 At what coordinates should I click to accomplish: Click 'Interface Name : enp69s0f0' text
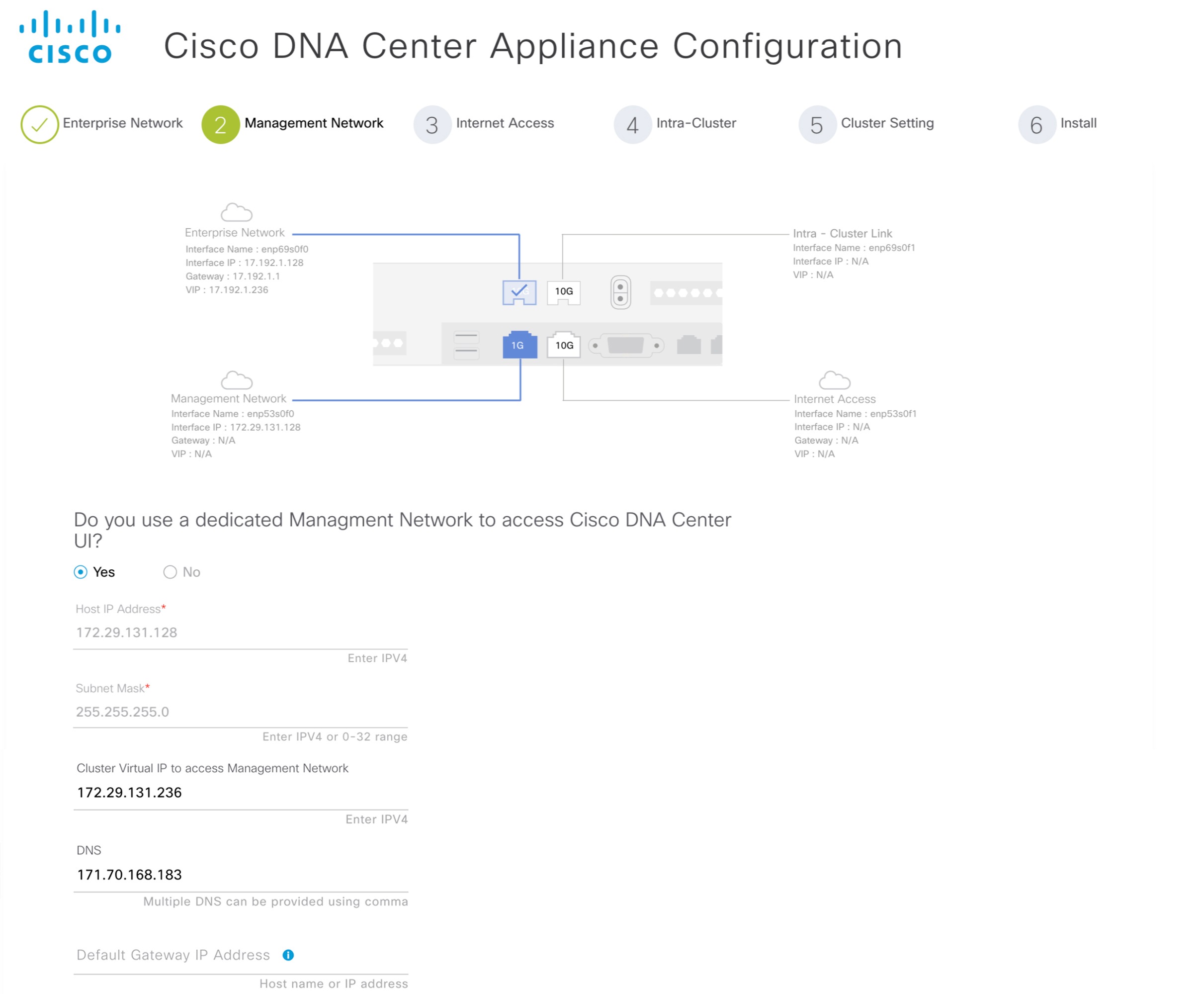click(247, 249)
